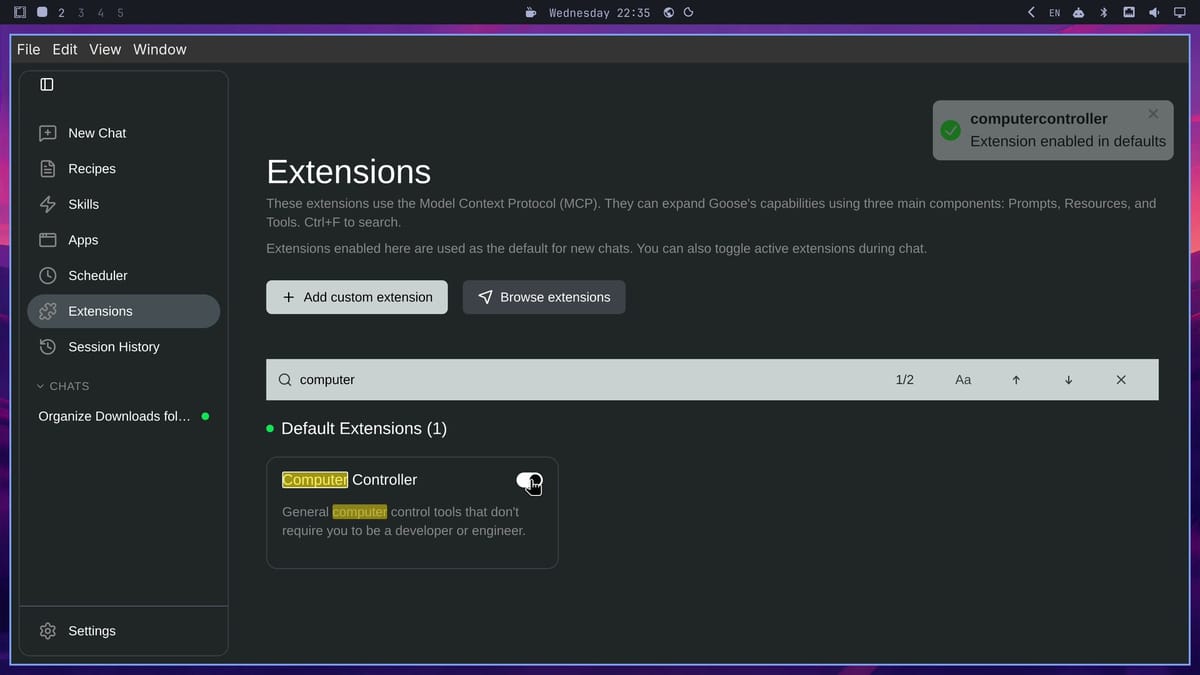Switch to workspace 5
Image resolution: width=1200 pixels, height=675 pixels.
tap(121, 13)
